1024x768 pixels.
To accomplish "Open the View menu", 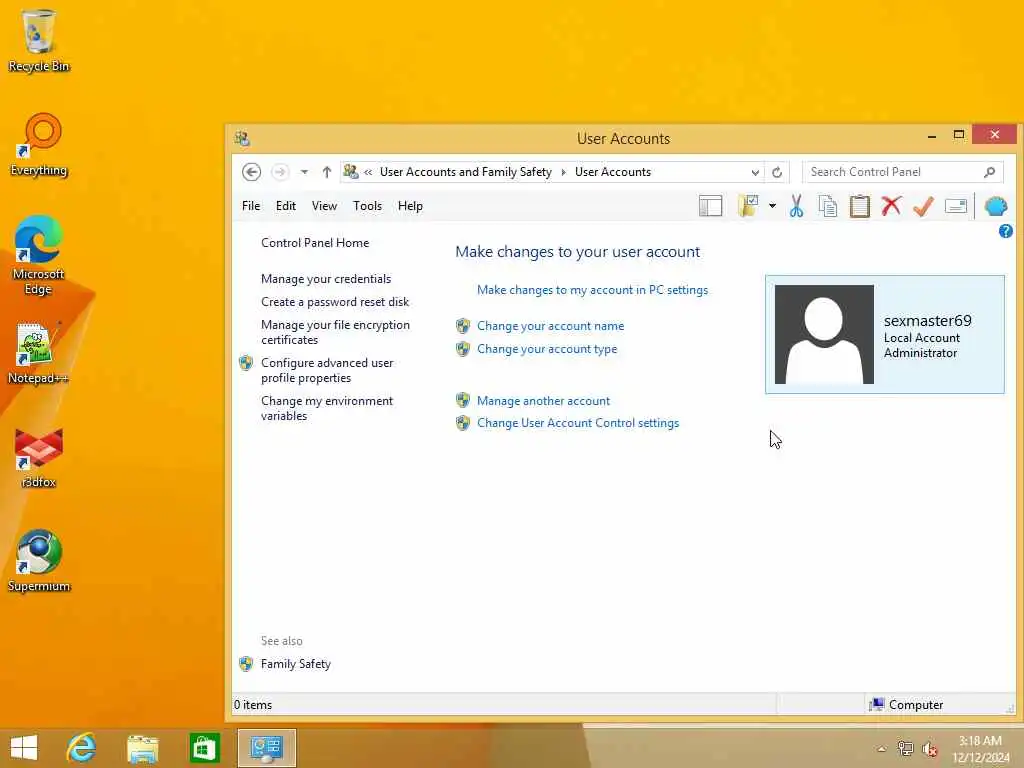I will point(324,206).
